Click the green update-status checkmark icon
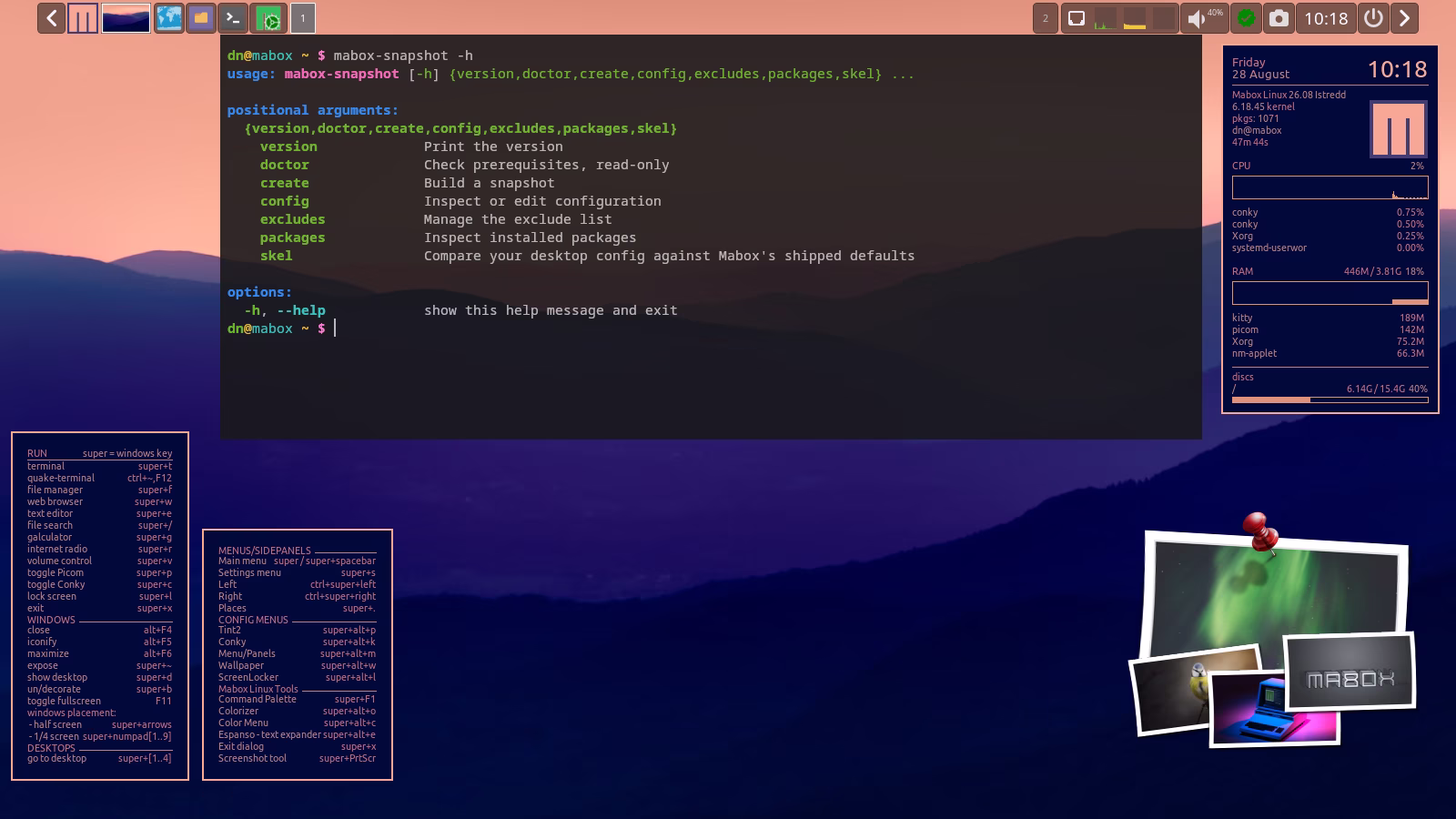Image resolution: width=1456 pixels, height=819 pixels. point(1246,18)
